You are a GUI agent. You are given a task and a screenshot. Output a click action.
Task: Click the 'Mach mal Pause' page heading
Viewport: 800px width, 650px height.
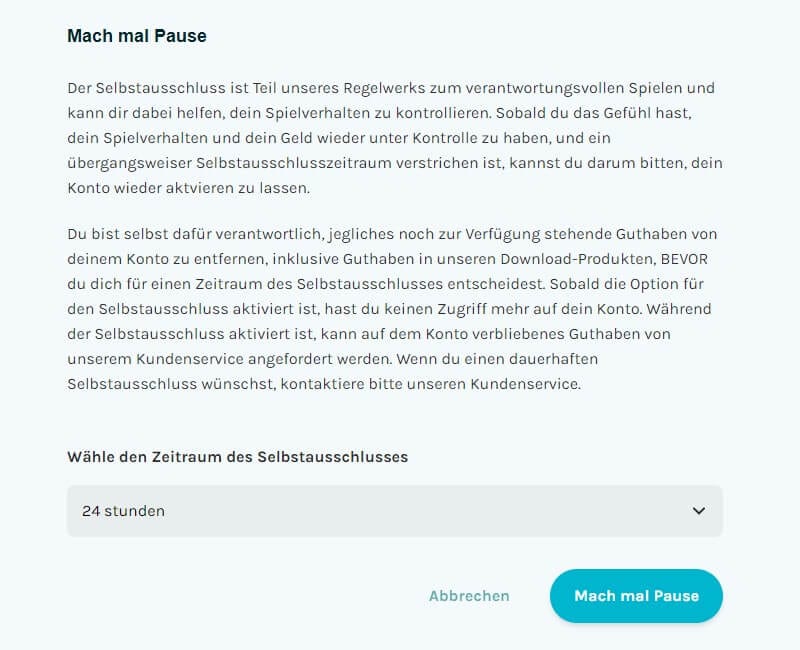pos(135,35)
